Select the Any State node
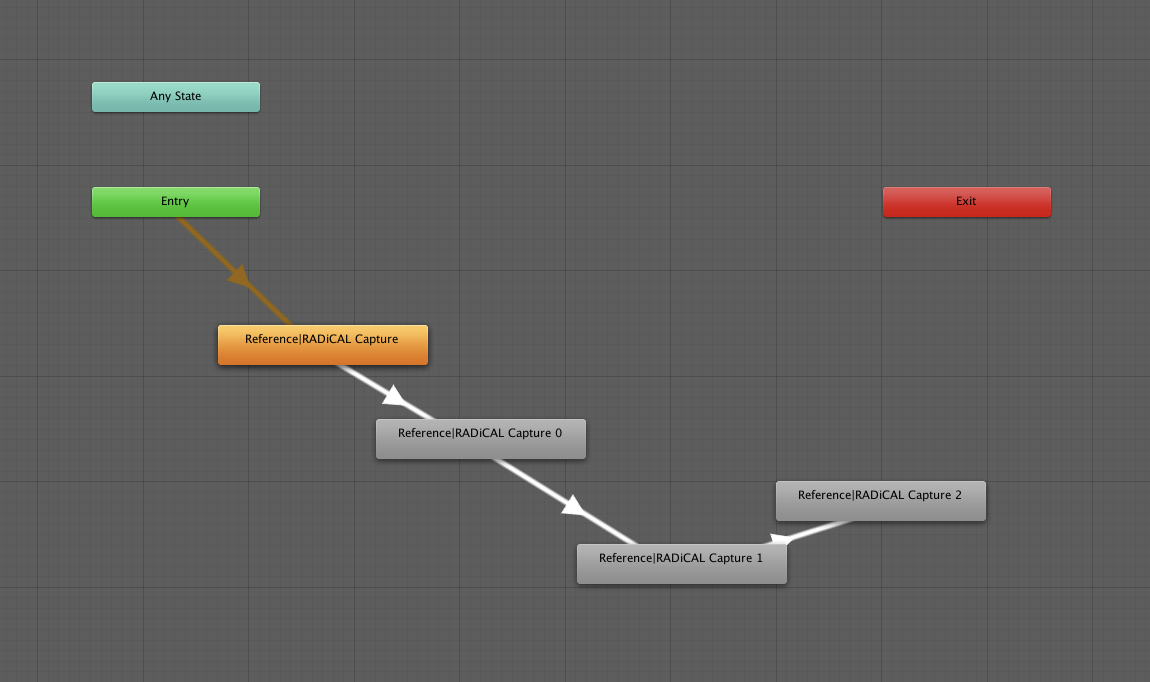 176,97
